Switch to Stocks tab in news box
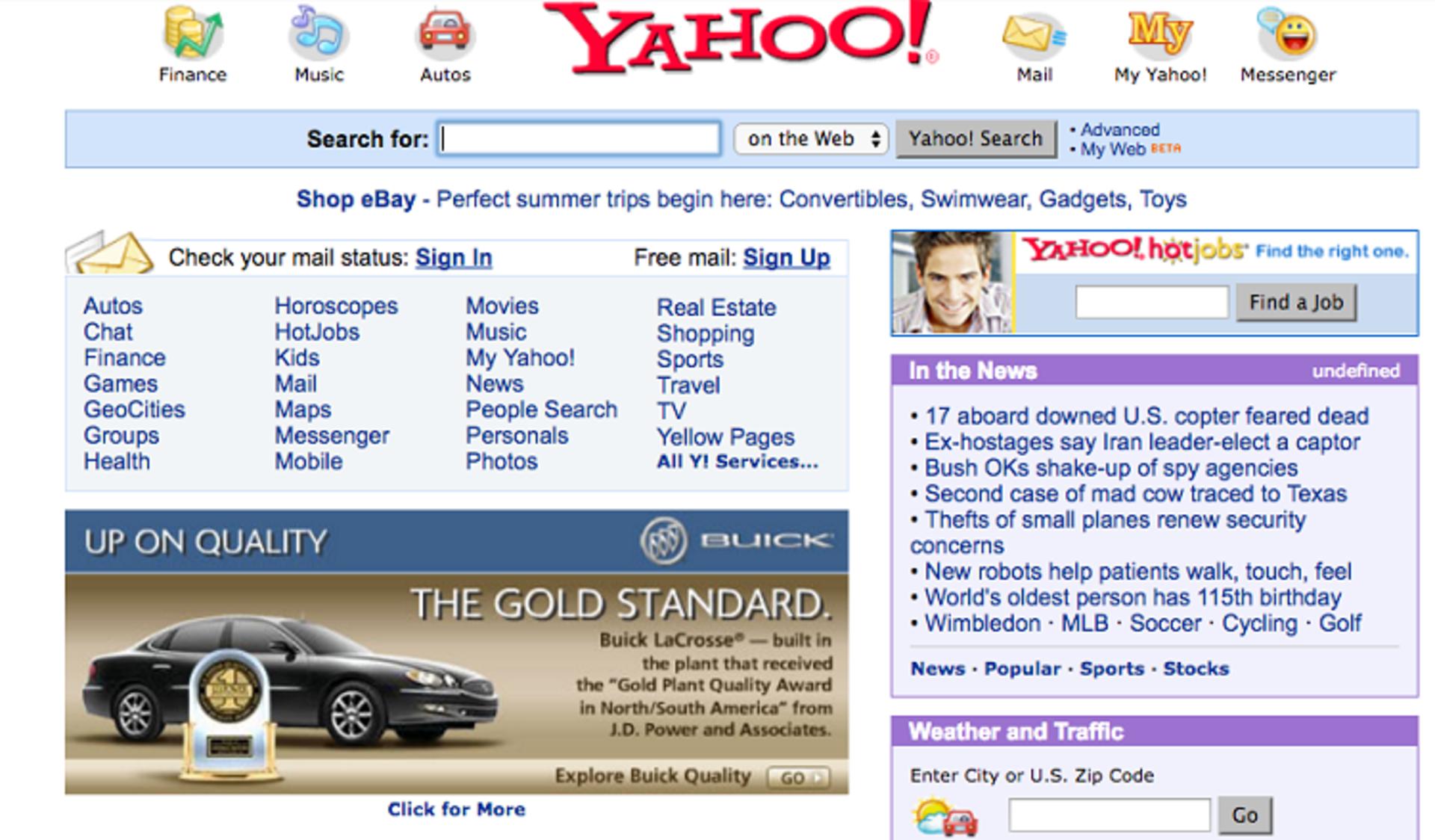1435x840 pixels. 1196,669
